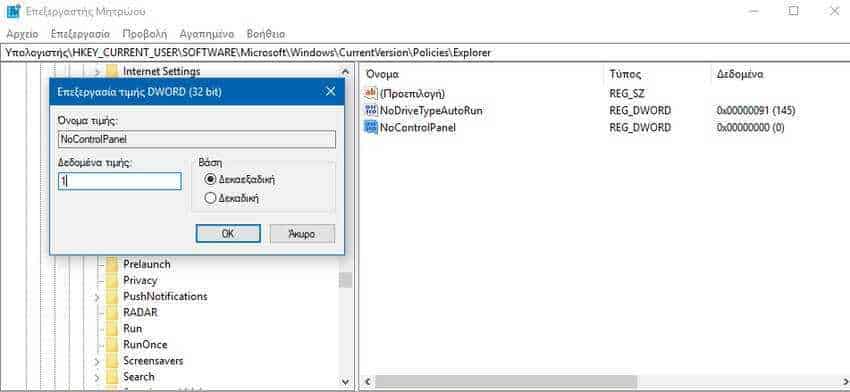Screen dimensions: 850x392
Task: Click the RunOnce folder icon
Action: pos(112,345)
